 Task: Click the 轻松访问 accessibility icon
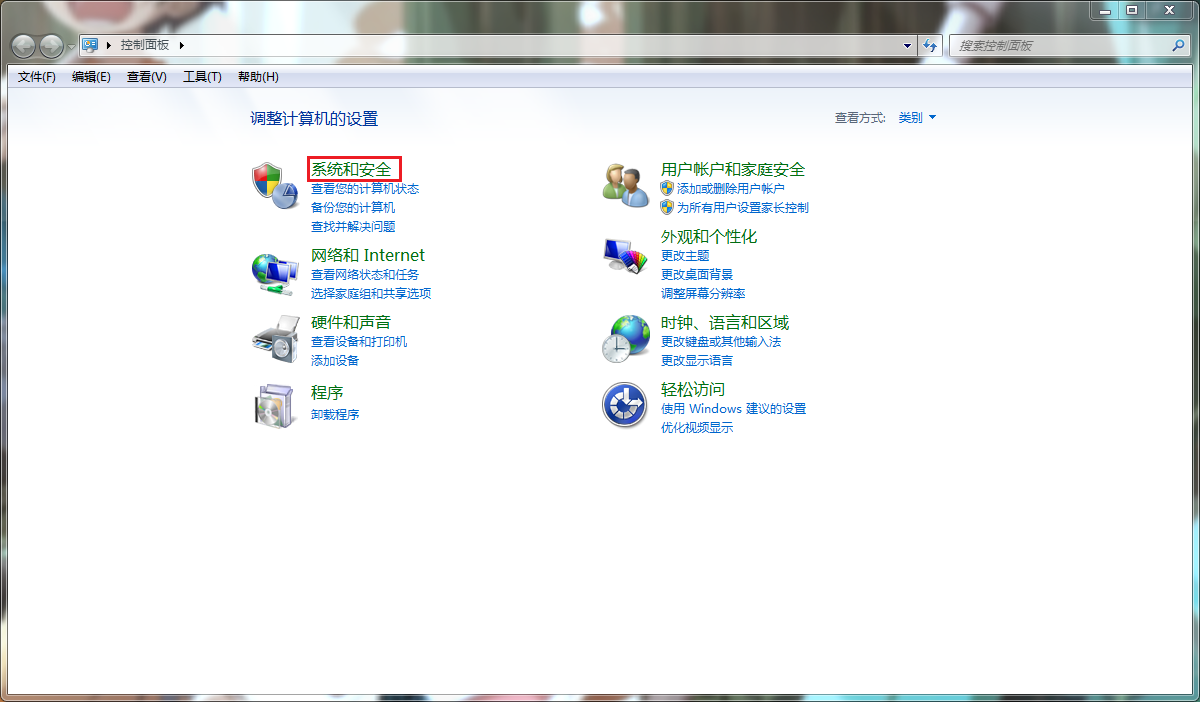[x=624, y=406]
